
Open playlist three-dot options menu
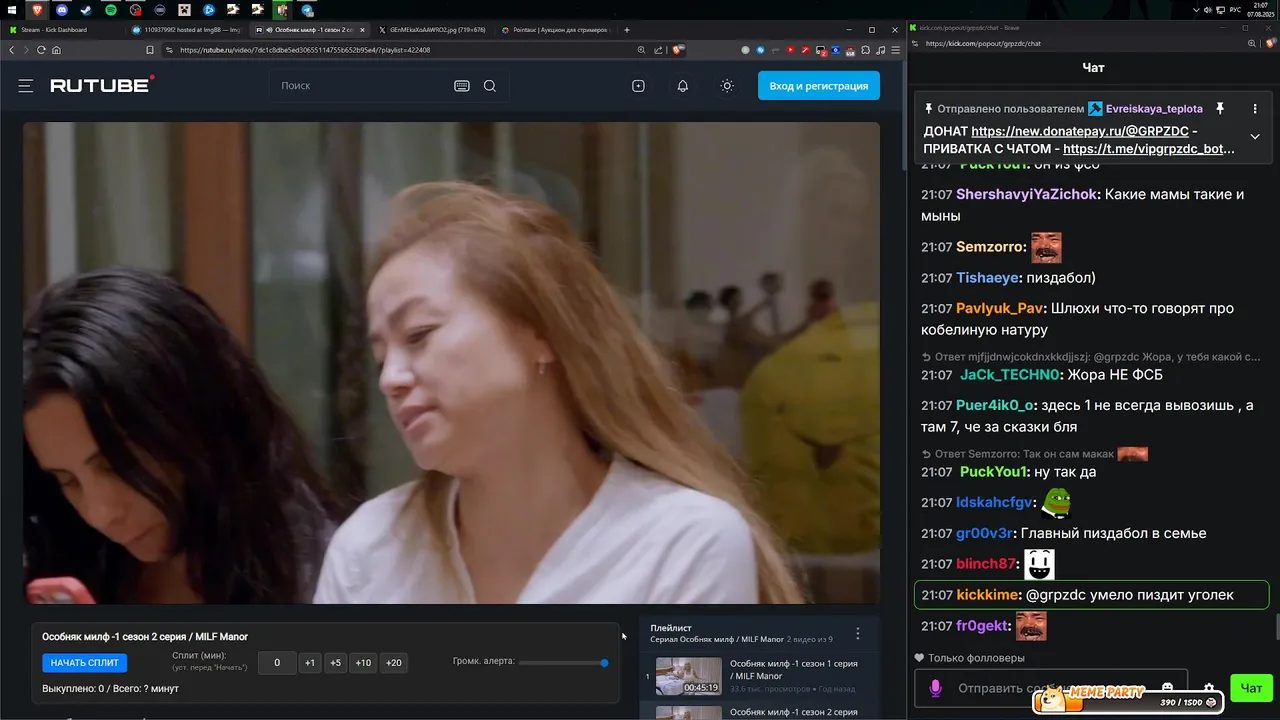[857, 634]
